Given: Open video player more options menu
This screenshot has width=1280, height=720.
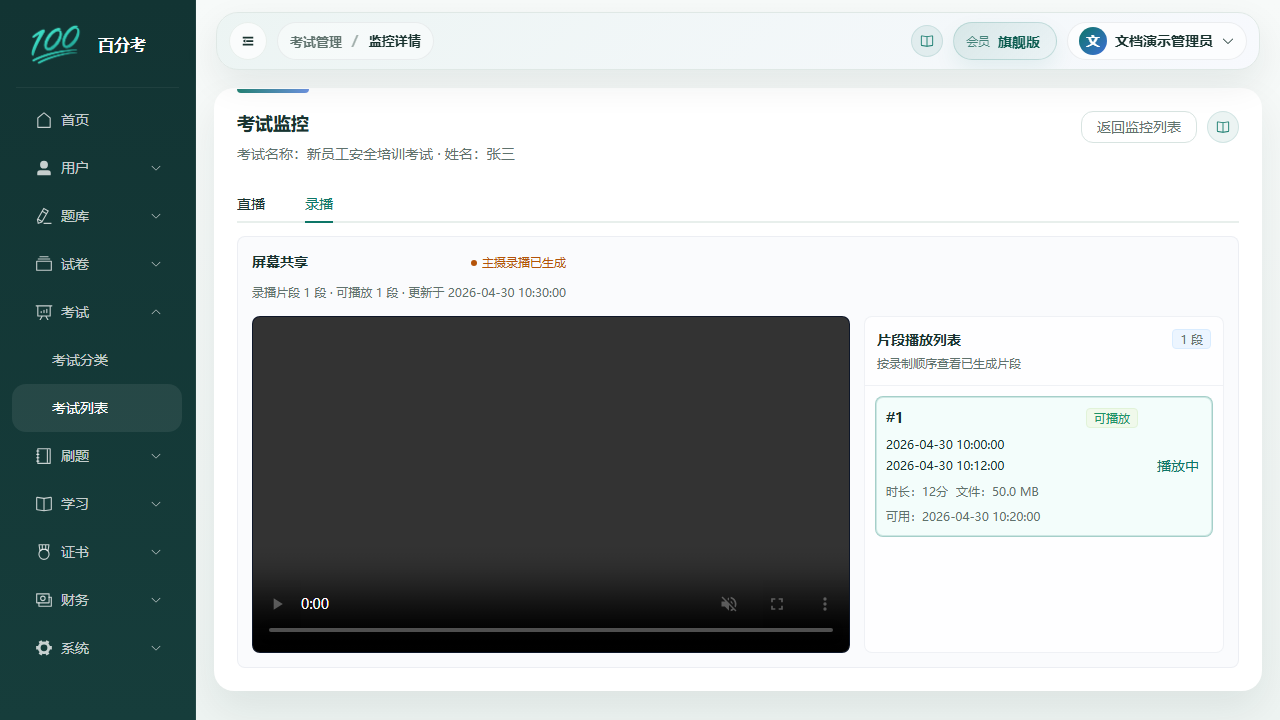Looking at the screenshot, I should coord(825,604).
